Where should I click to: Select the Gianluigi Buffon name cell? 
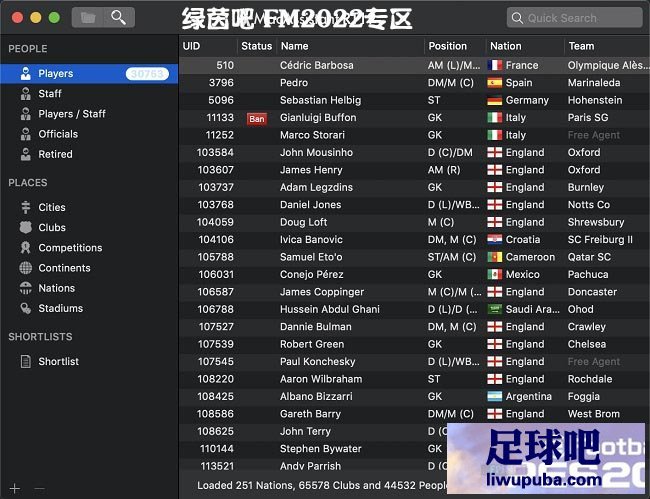(x=318, y=118)
